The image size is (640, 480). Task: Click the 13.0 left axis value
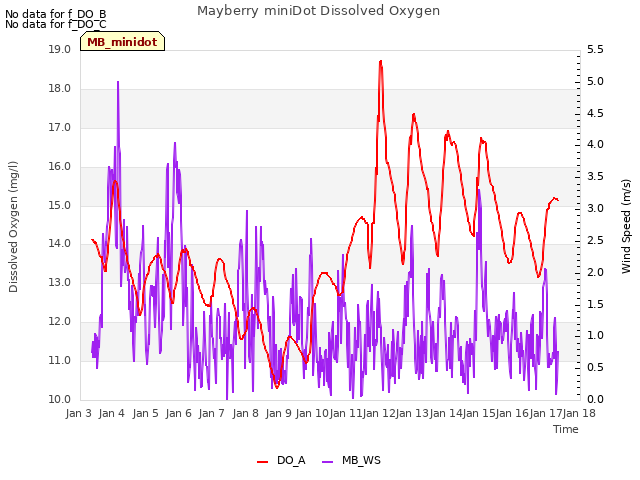click(60, 282)
